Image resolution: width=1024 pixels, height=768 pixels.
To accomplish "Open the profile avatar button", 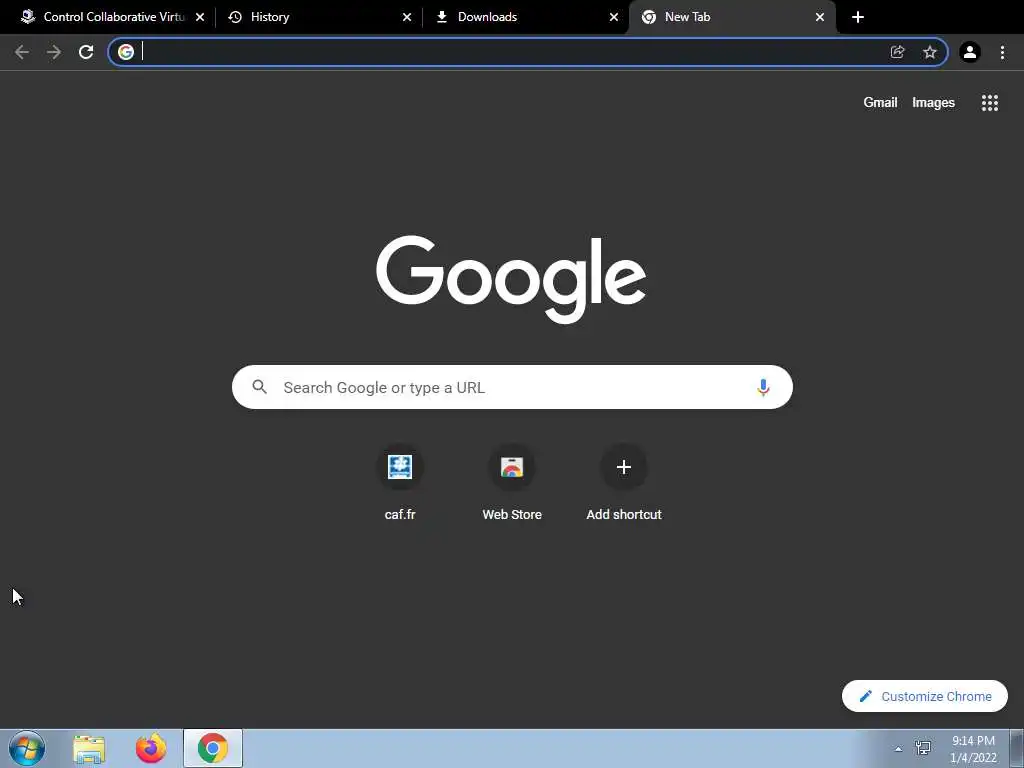I will (x=970, y=52).
